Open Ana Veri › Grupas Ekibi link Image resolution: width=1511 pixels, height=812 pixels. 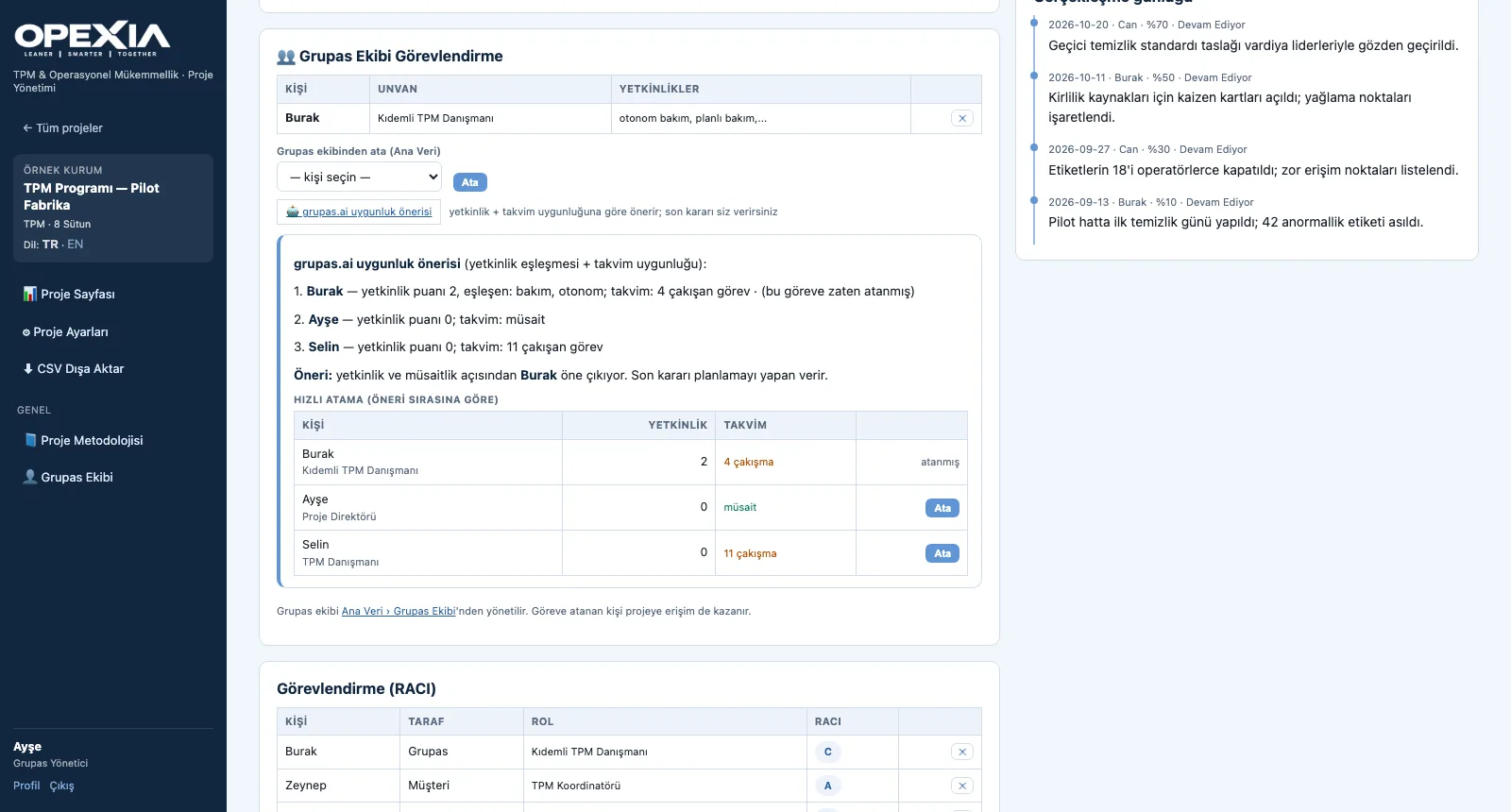coord(399,612)
